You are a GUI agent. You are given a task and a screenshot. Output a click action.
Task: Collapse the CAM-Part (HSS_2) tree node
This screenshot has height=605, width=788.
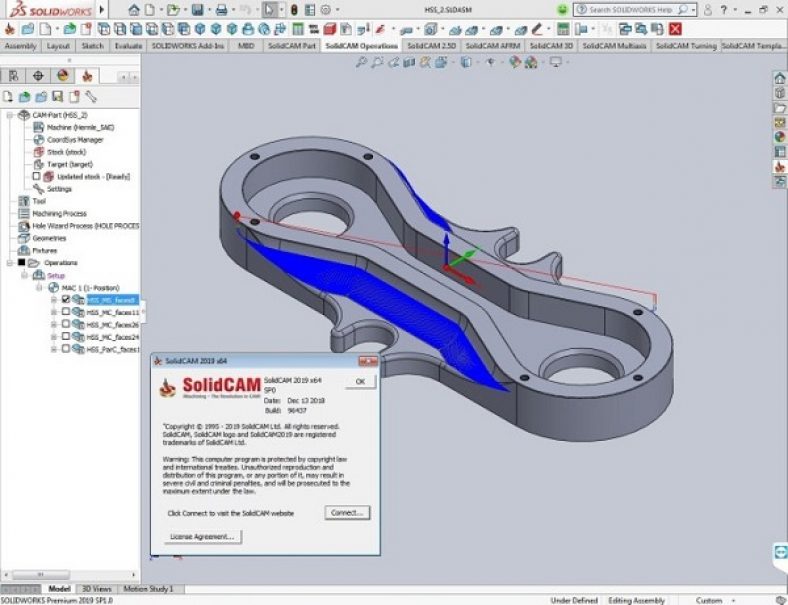pos(10,115)
